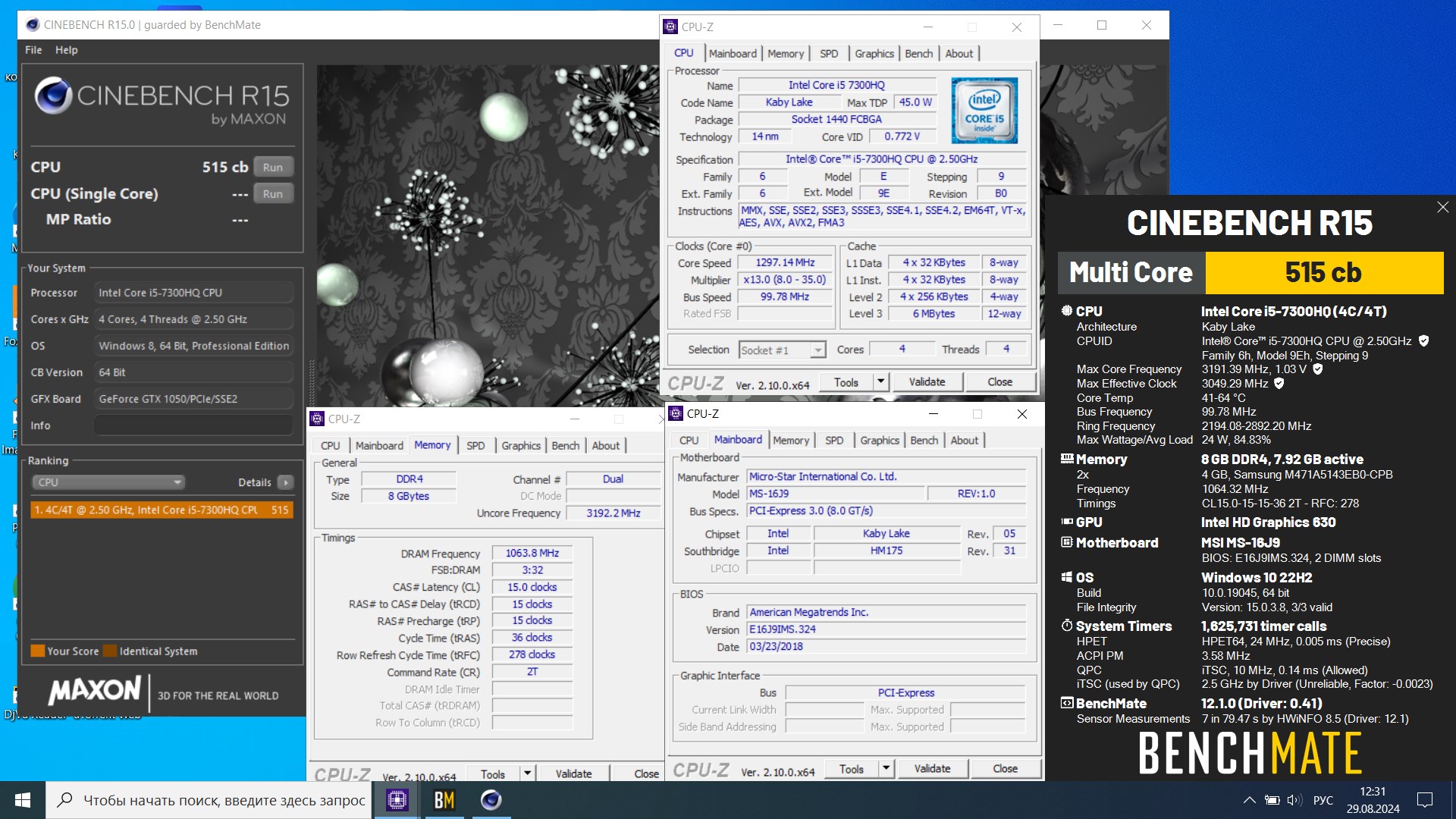Open the Windows Start menu
Image resolution: width=1456 pixels, height=819 pixels.
click(x=22, y=800)
